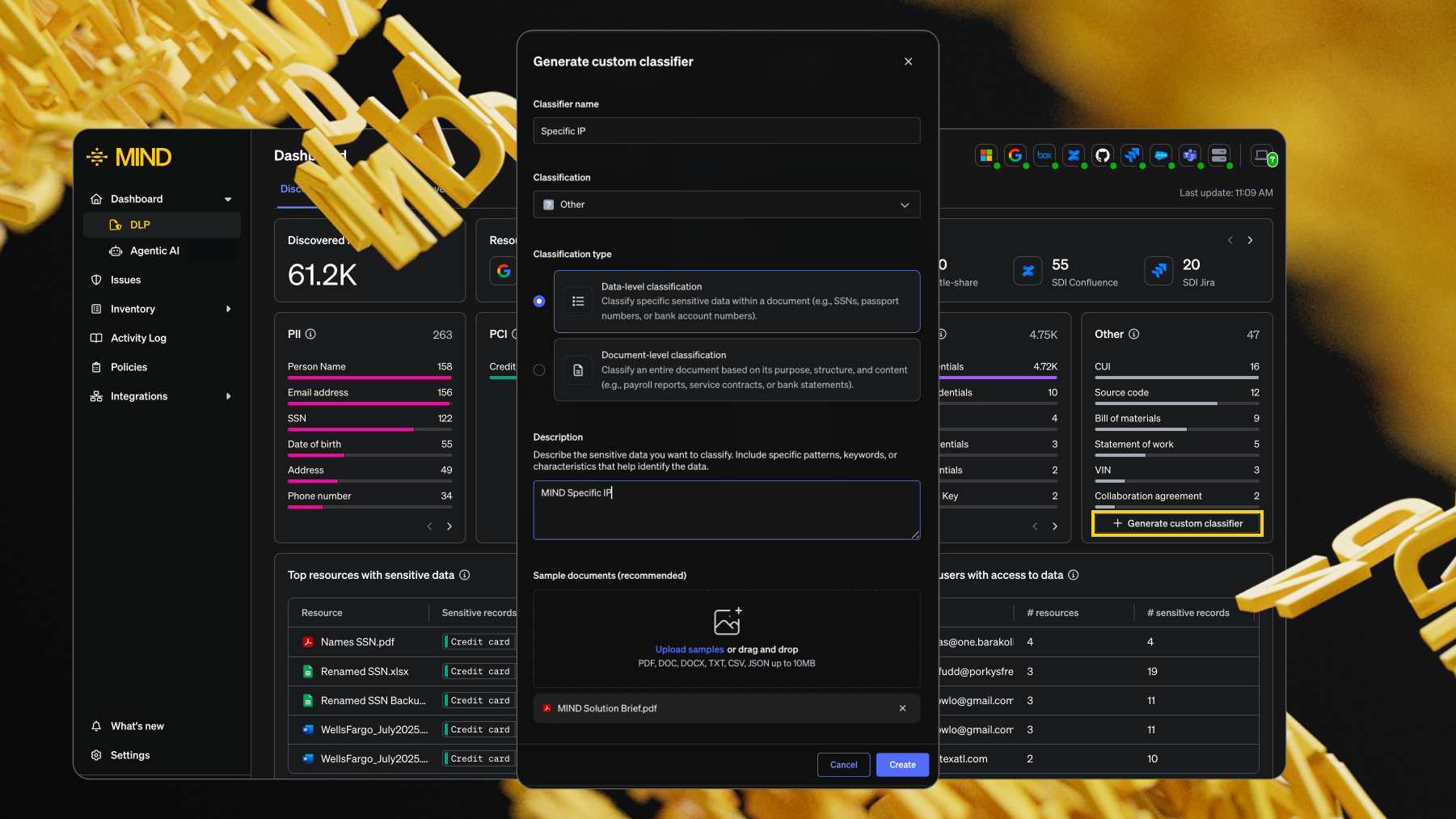Image resolution: width=1456 pixels, height=819 pixels.
Task: Click the PDF icon beside Names SSN.pdf
Action: click(x=308, y=642)
